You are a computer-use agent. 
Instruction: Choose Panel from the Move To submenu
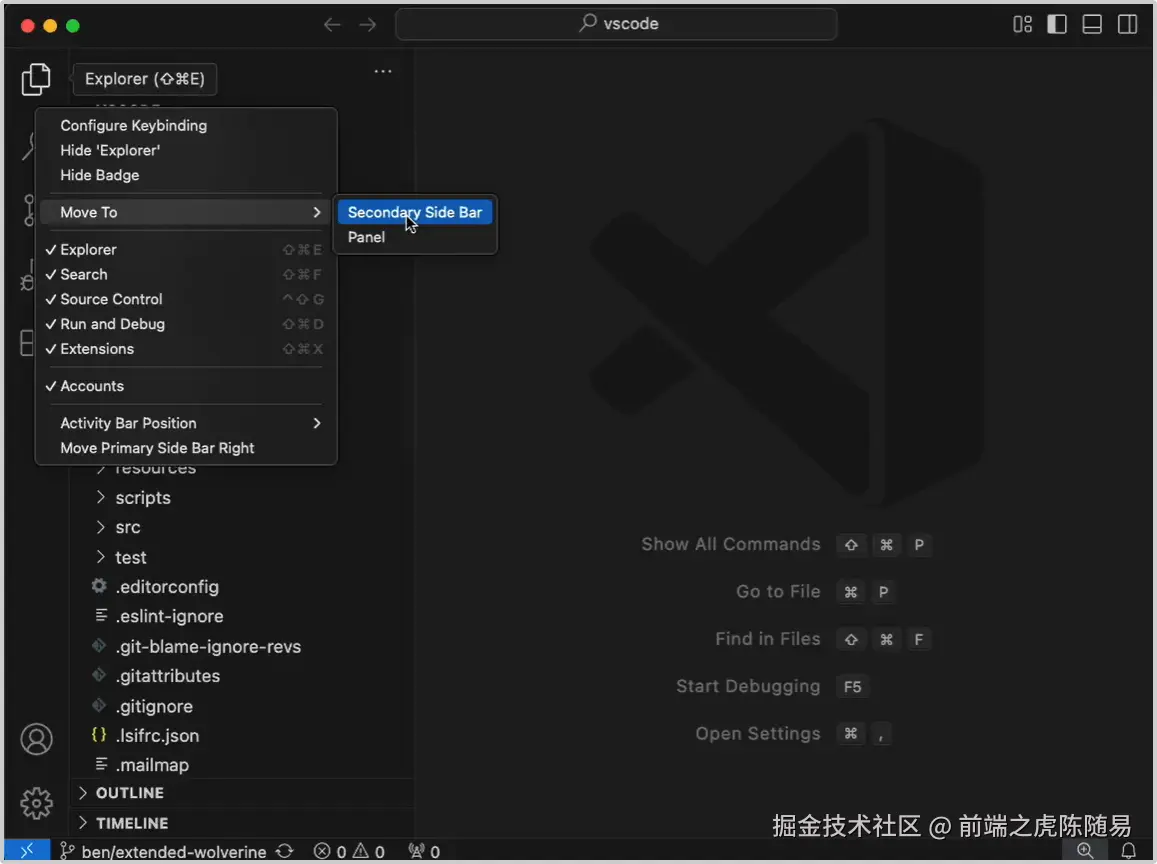pos(366,237)
